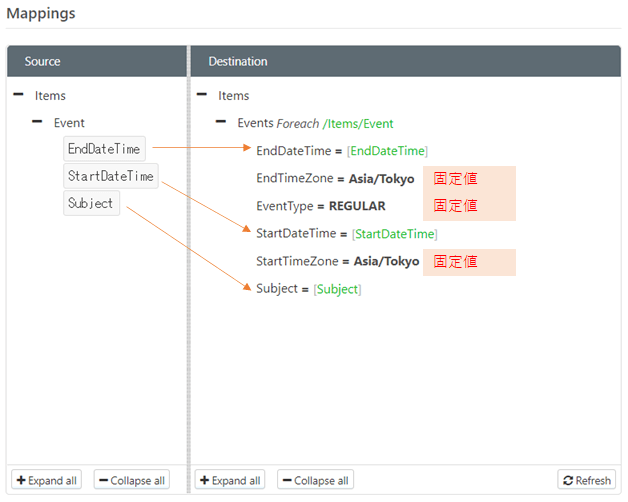Select source Subject field
Screen dimensions: 628x502
pyautogui.click(x=91, y=203)
